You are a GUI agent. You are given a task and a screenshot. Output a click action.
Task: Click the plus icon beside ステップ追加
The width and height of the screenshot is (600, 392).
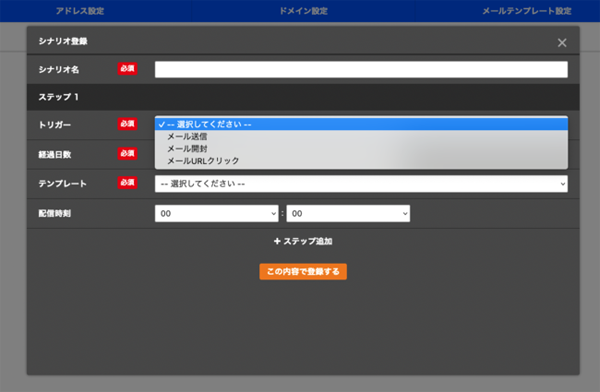[x=277, y=241]
